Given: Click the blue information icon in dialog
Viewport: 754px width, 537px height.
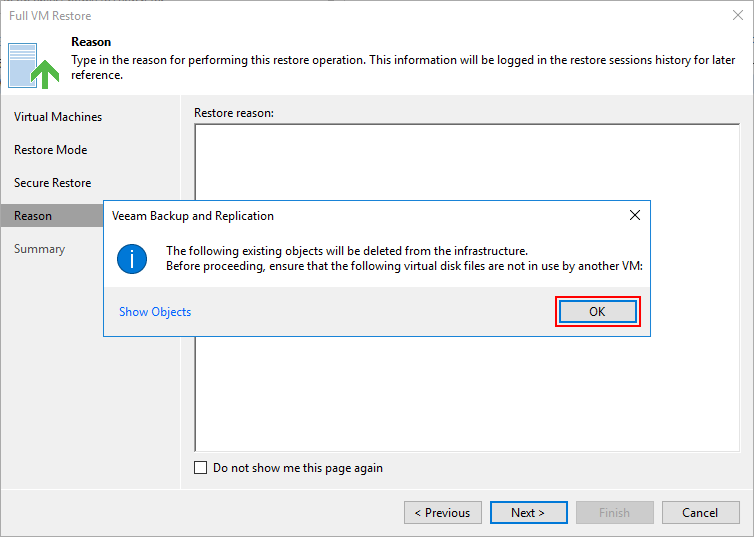Looking at the screenshot, I should click(132, 259).
